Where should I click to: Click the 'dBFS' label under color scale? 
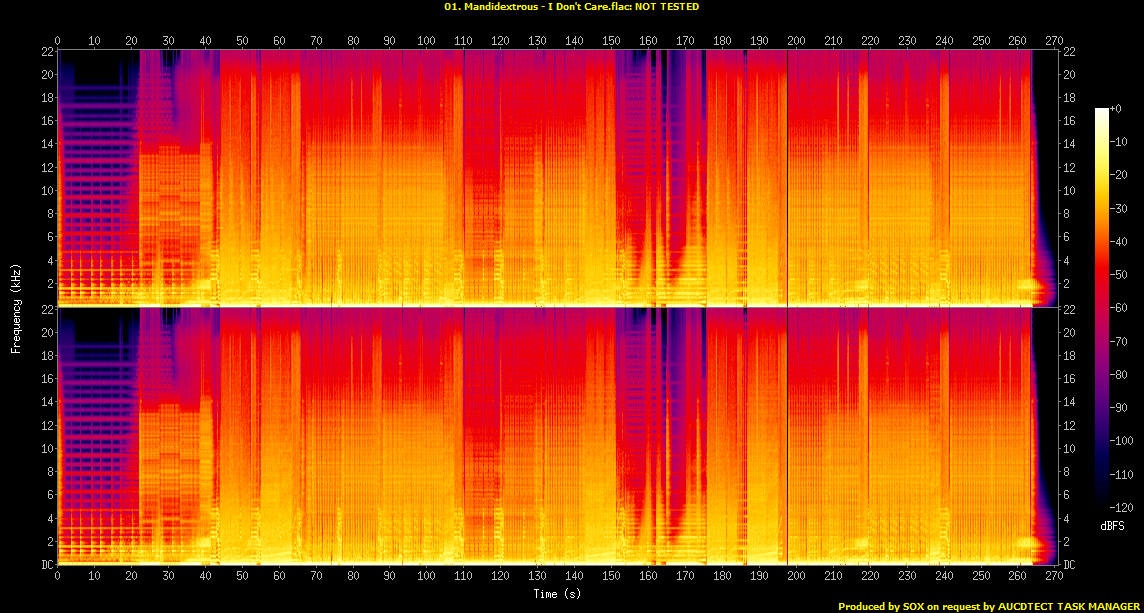[x=1113, y=523]
